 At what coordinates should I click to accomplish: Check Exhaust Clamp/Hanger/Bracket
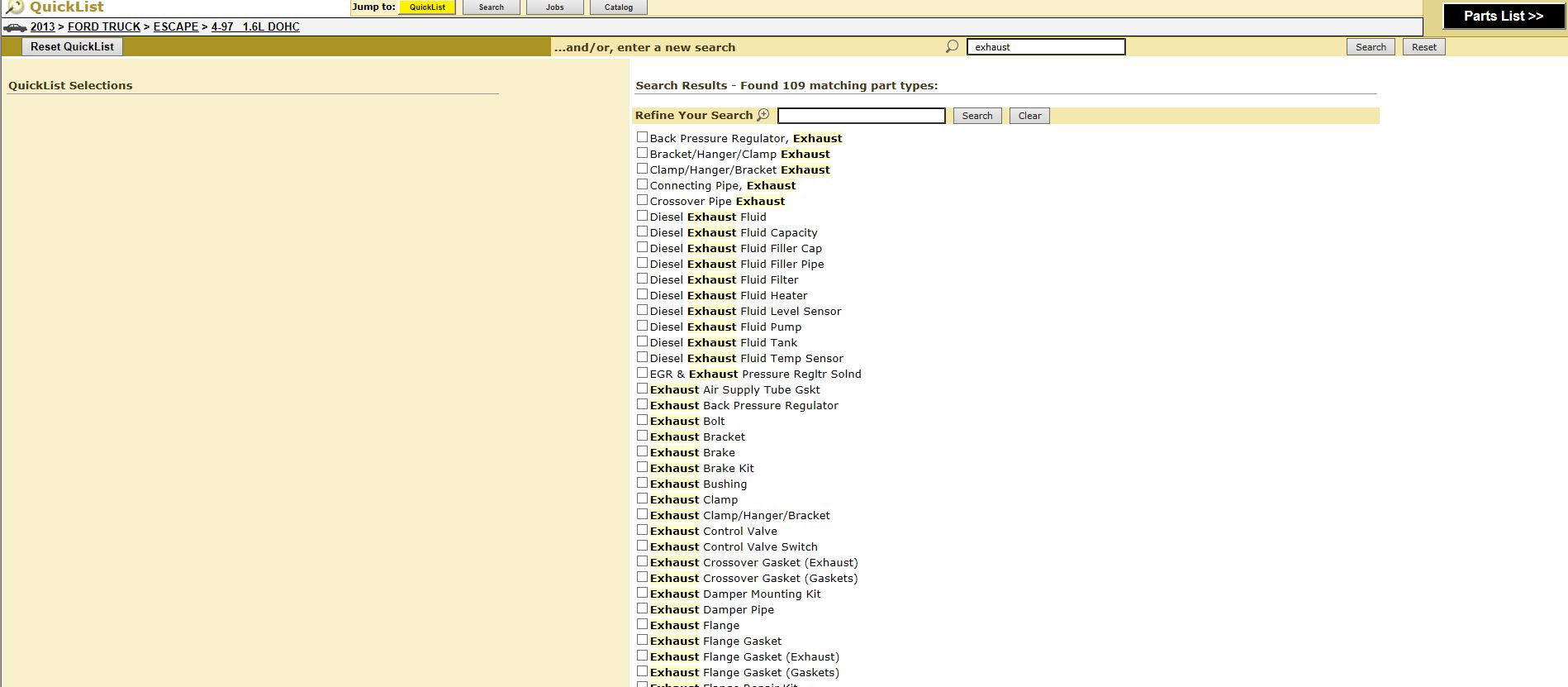[642, 514]
